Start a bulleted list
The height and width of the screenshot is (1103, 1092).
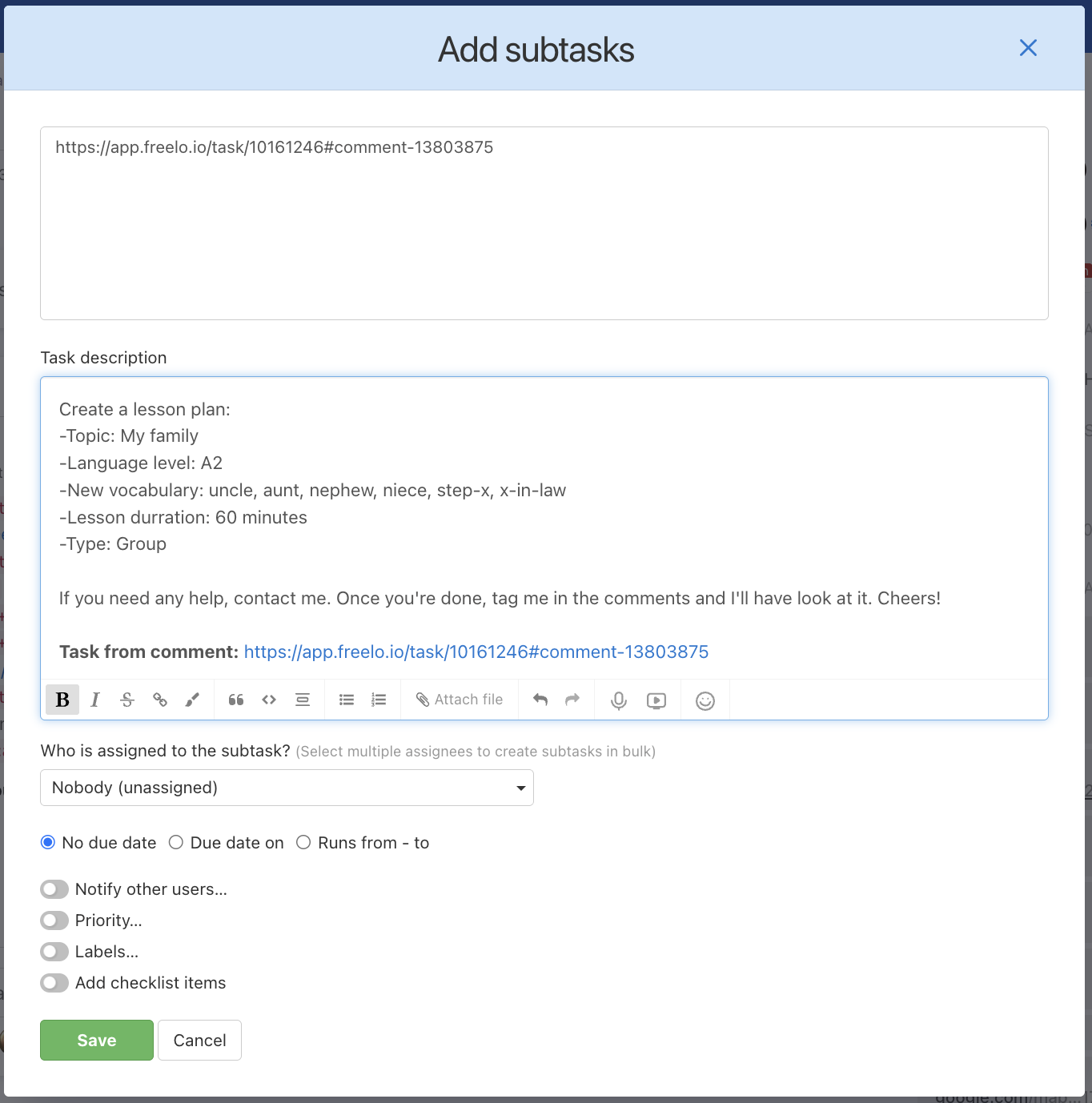(x=346, y=699)
